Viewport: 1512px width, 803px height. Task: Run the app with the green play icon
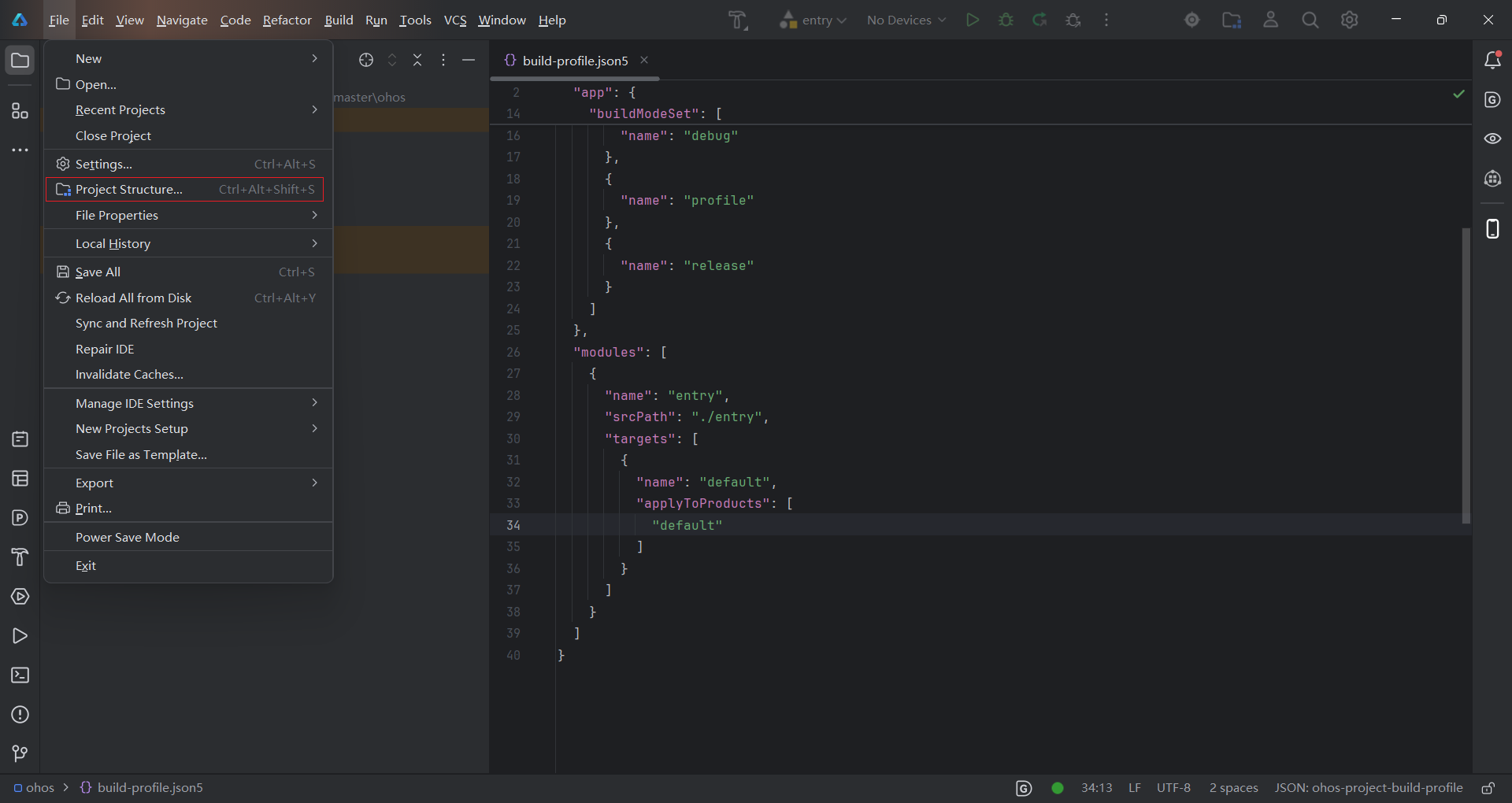tap(973, 20)
